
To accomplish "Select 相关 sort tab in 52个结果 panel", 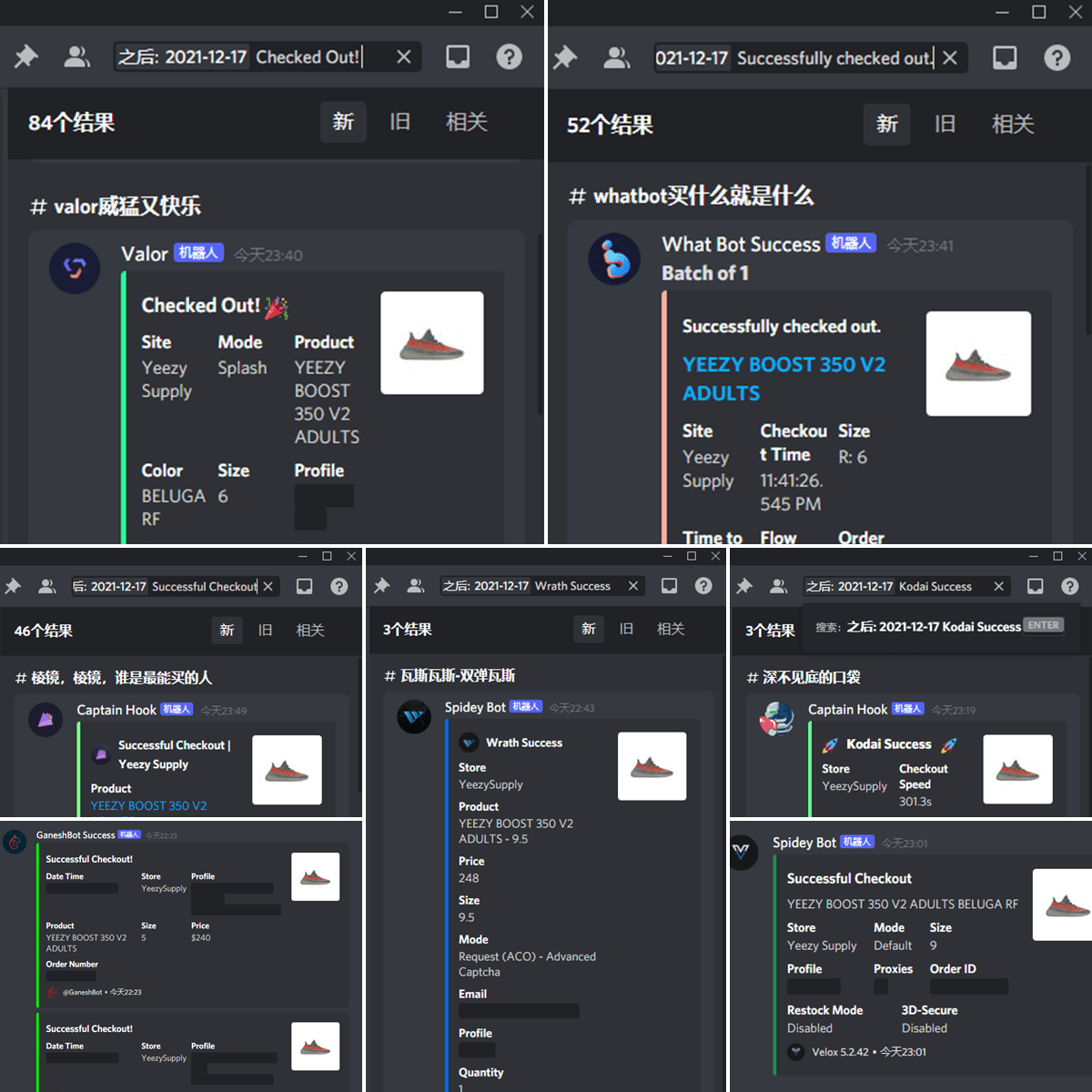I will [x=1013, y=124].
